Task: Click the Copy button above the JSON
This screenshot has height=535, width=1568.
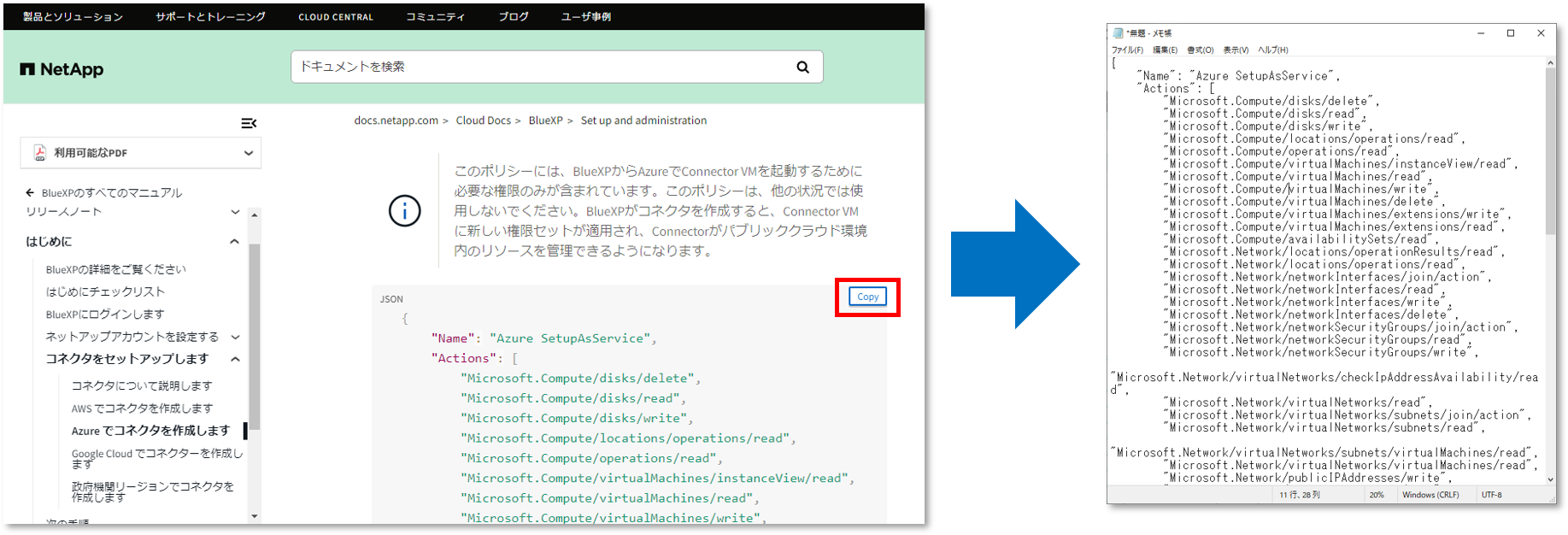Action: (x=867, y=297)
